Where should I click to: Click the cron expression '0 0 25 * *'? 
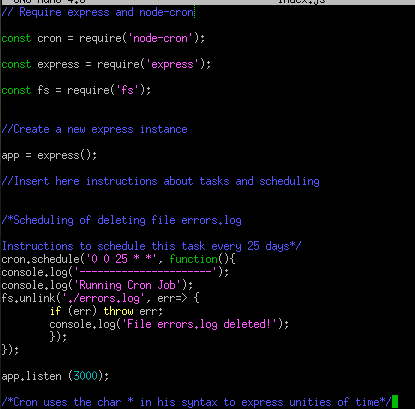coord(121,259)
